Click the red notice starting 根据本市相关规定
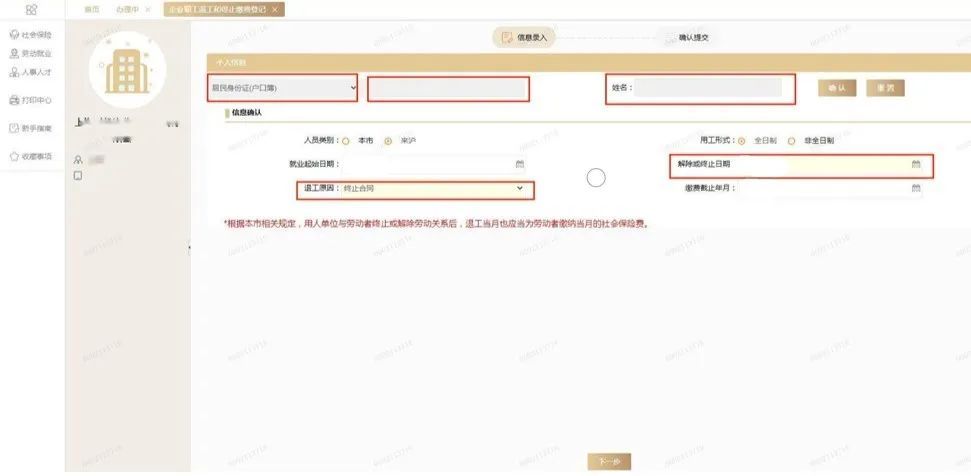Viewport: 971px width, 476px height. click(x=436, y=224)
